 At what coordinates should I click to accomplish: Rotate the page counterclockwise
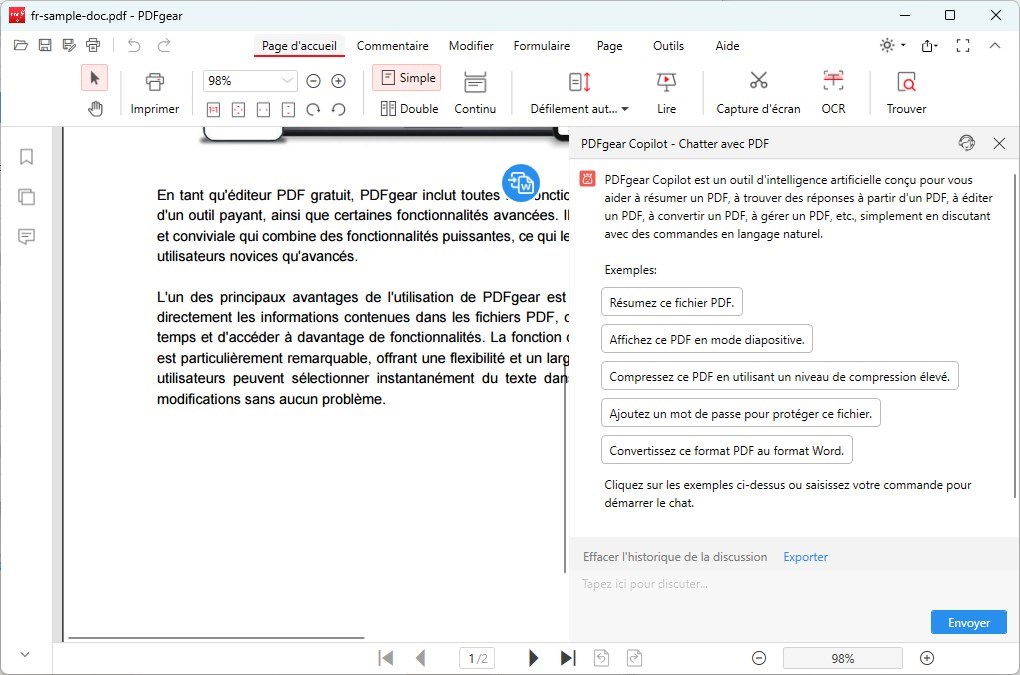338,109
